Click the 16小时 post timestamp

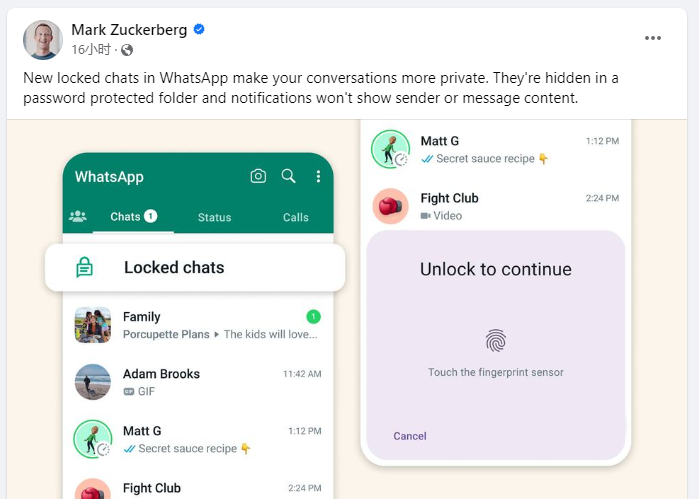tap(91, 49)
